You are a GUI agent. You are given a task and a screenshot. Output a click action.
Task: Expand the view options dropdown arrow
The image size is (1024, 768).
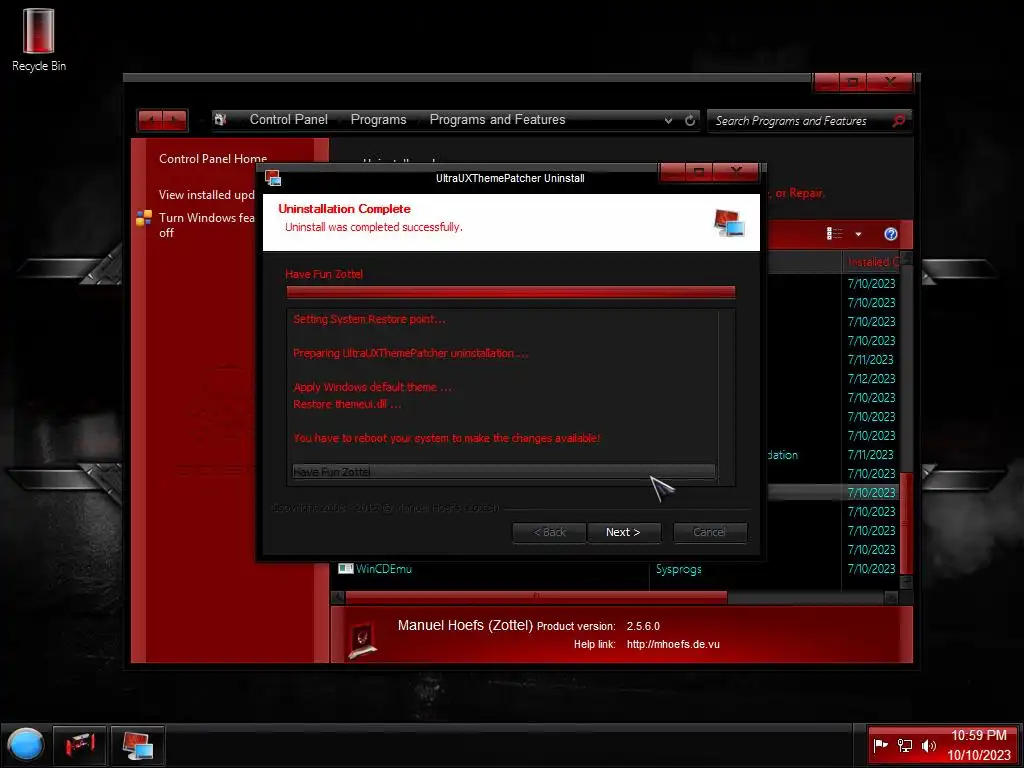point(858,234)
